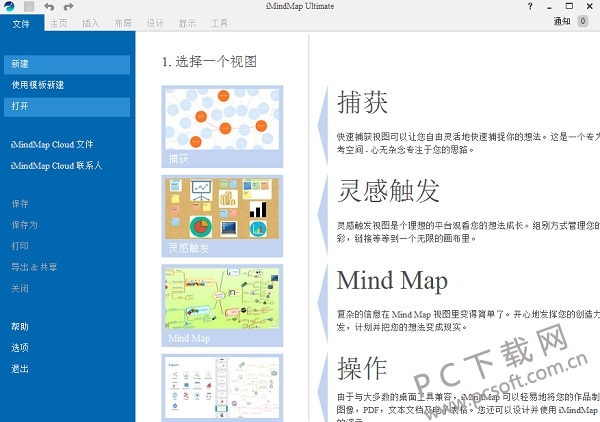The image size is (600, 422).
Task: Open iMindMap Cloud 联系人
Action: click(x=57, y=166)
